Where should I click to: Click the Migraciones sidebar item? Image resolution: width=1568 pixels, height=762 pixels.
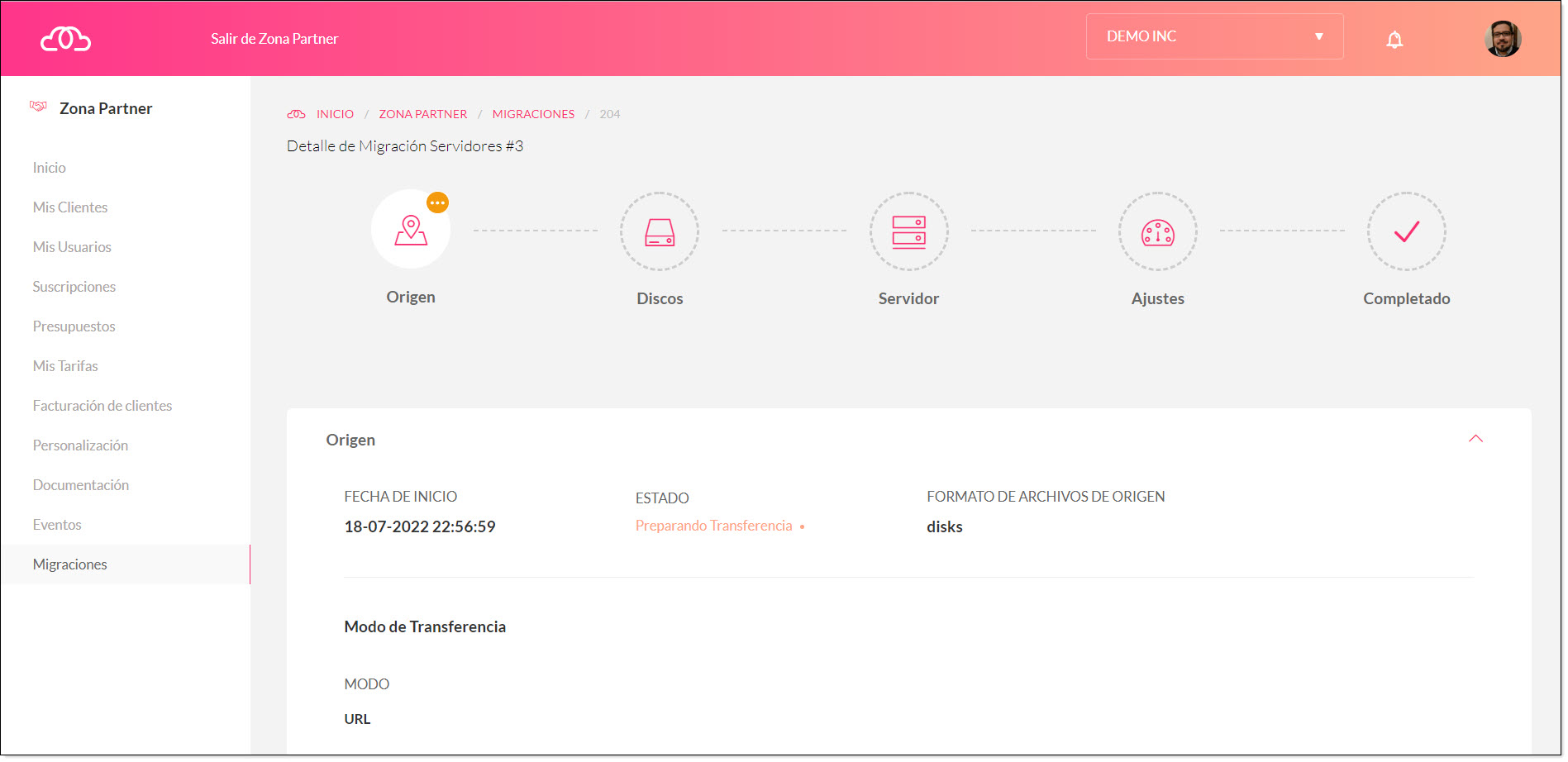(x=70, y=564)
